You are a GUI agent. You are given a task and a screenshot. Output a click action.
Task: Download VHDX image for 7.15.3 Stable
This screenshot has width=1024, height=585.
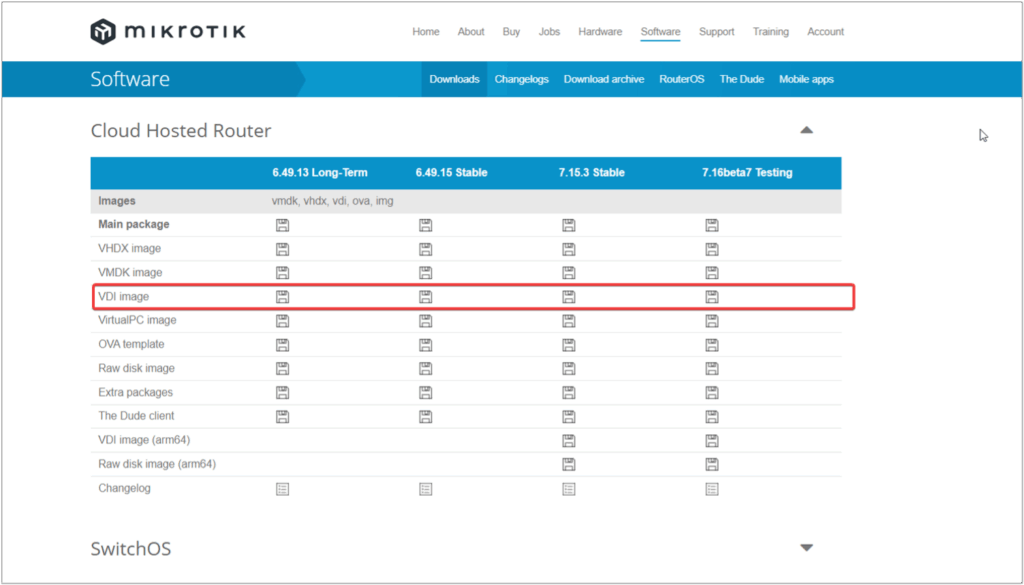point(569,249)
